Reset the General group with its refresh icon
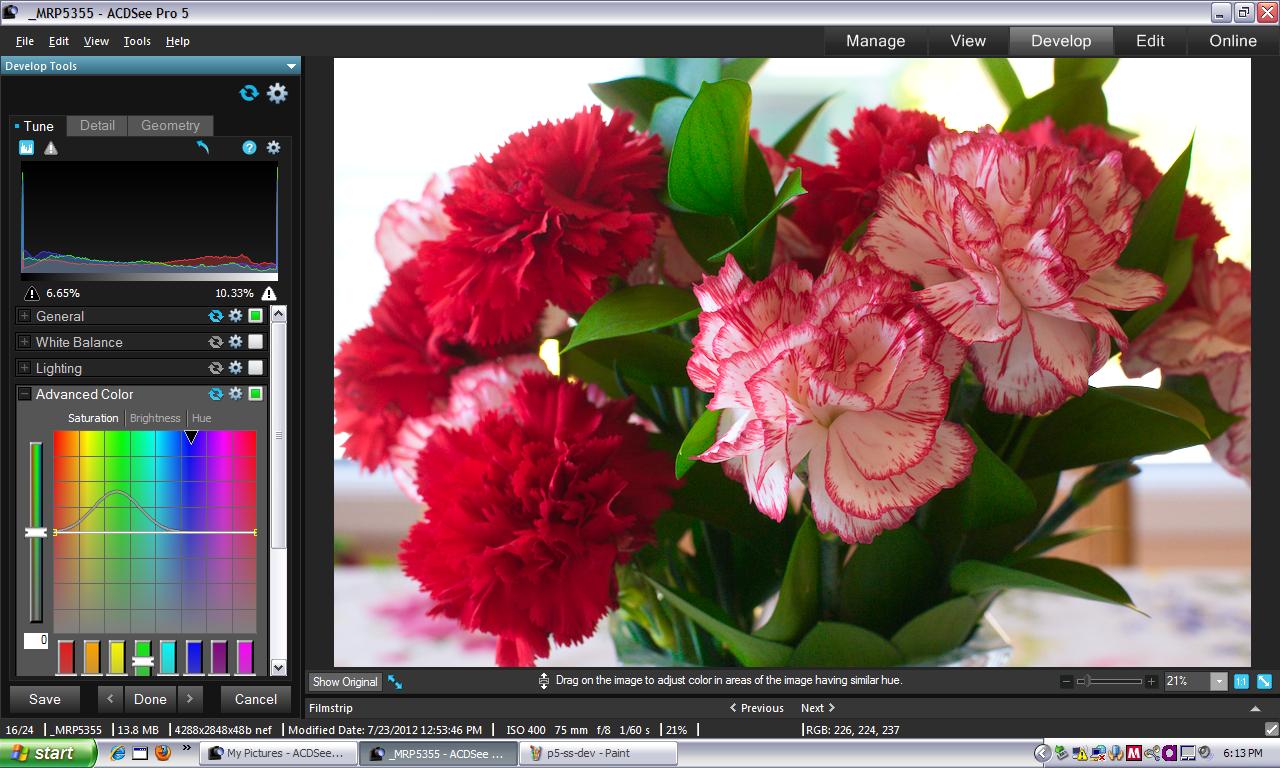The image size is (1280, 768). click(x=215, y=316)
